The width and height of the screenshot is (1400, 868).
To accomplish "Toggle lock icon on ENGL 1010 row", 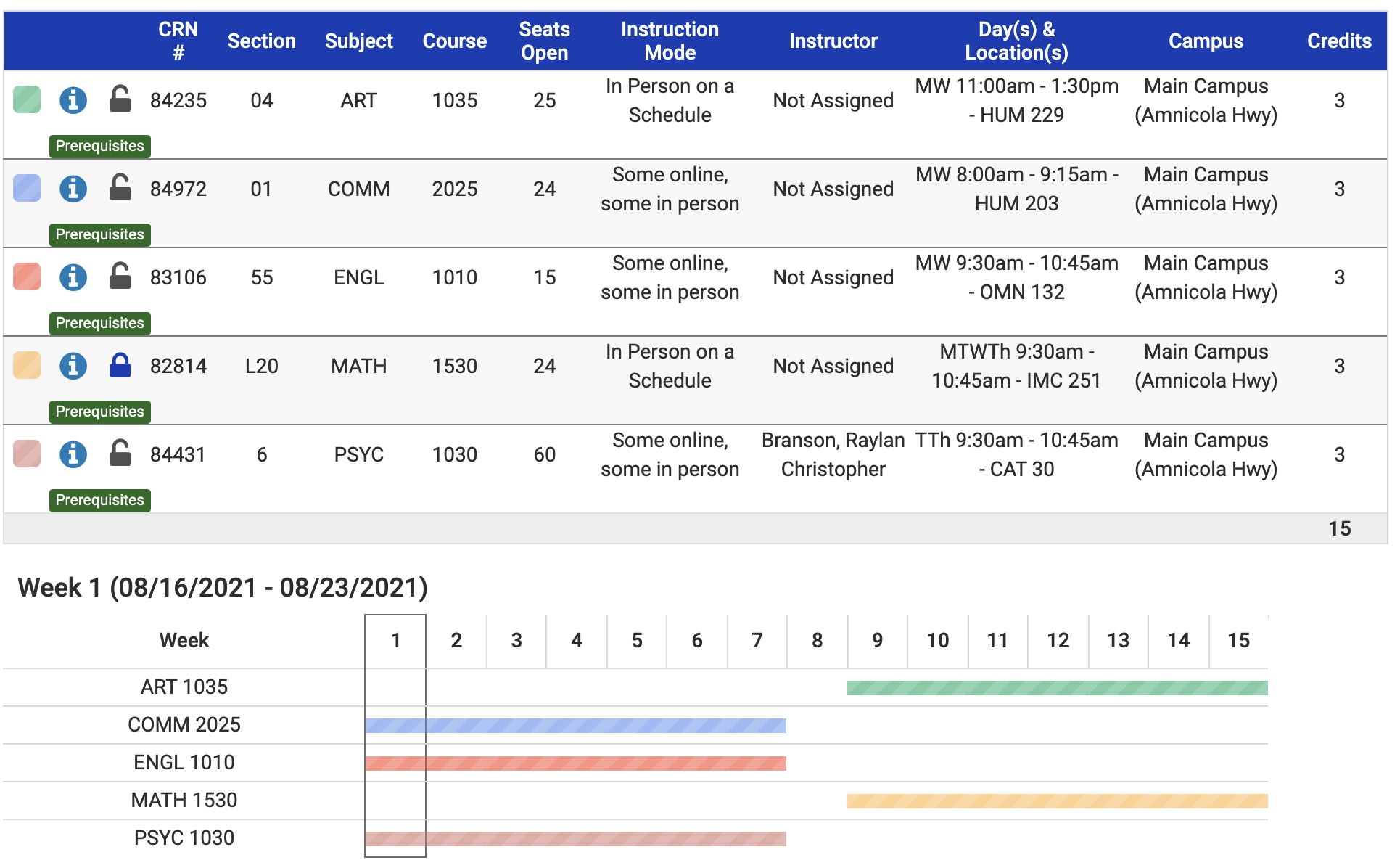I will [120, 277].
